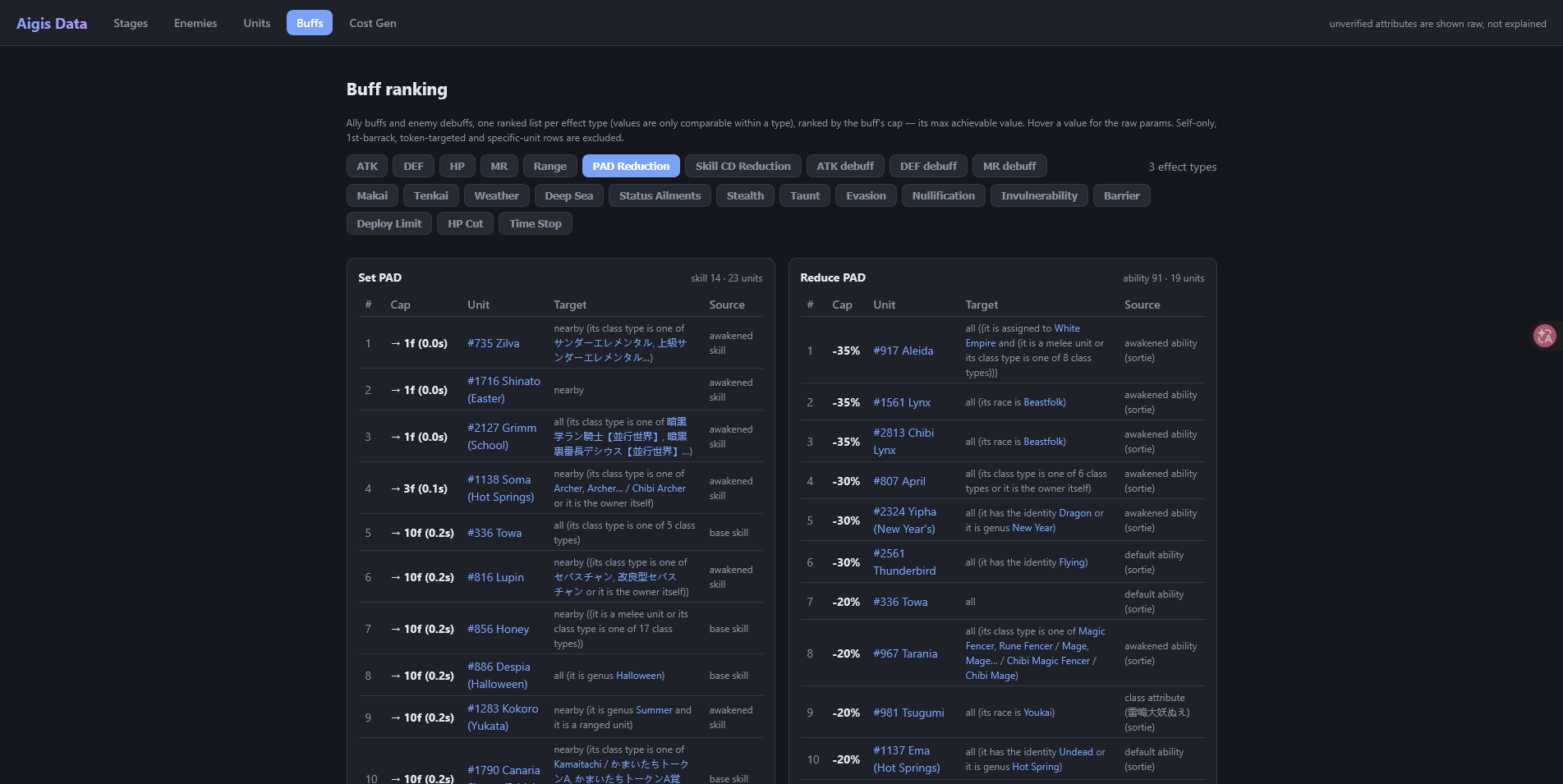Go to the Stages page
Screen dimensions: 1563x784
click(x=131, y=23)
